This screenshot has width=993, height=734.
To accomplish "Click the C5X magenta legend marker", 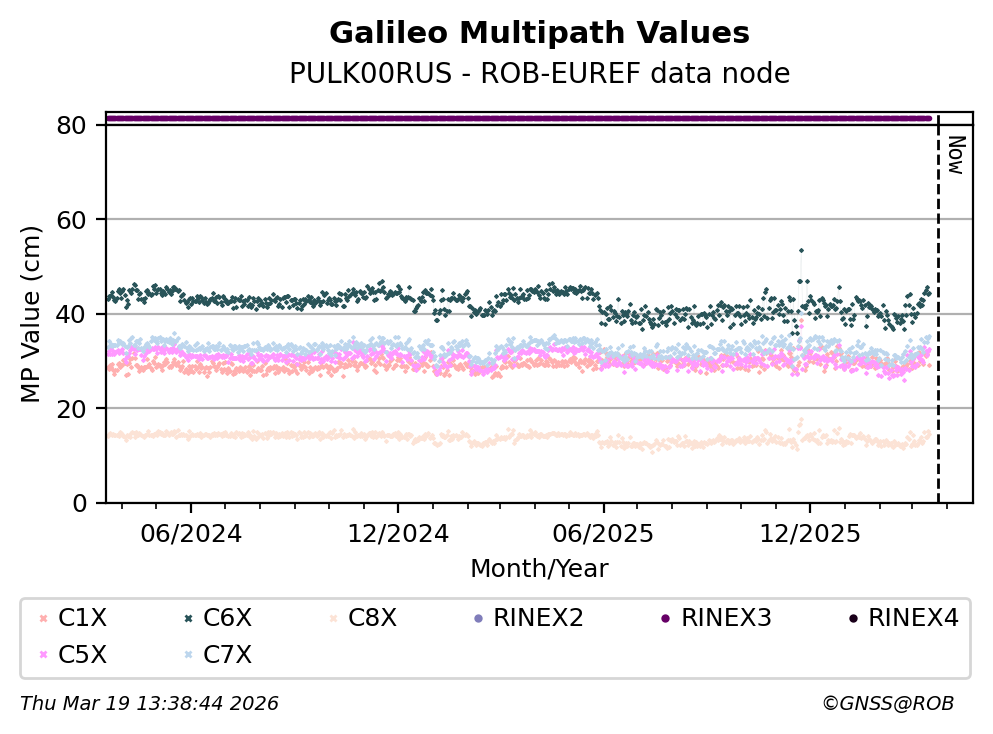I will click(x=42, y=656).
